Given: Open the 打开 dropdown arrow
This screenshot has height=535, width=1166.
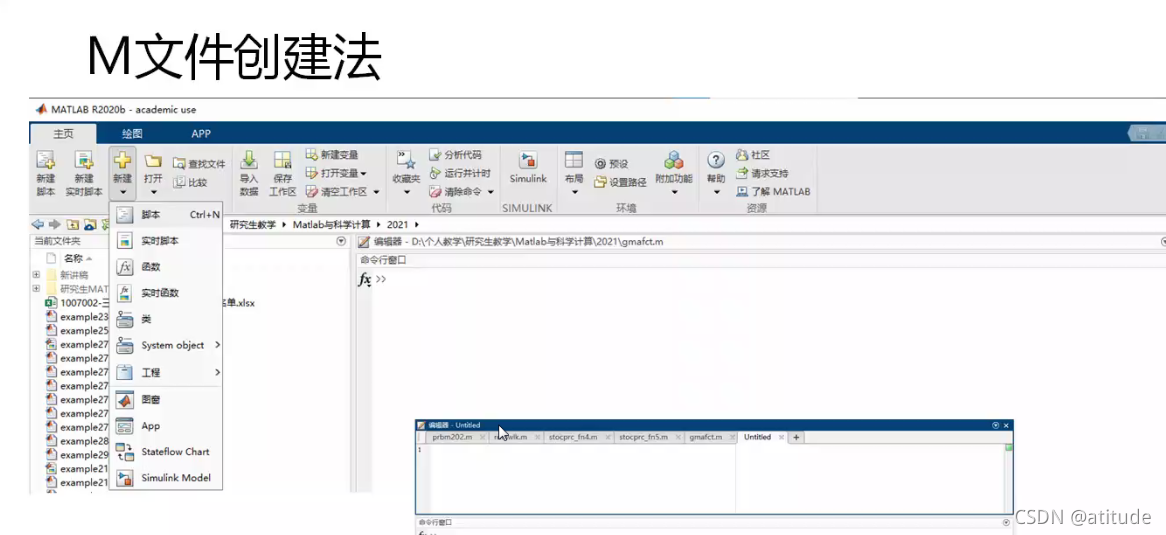Looking at the screenshot, I should click(x=152, y=192).
